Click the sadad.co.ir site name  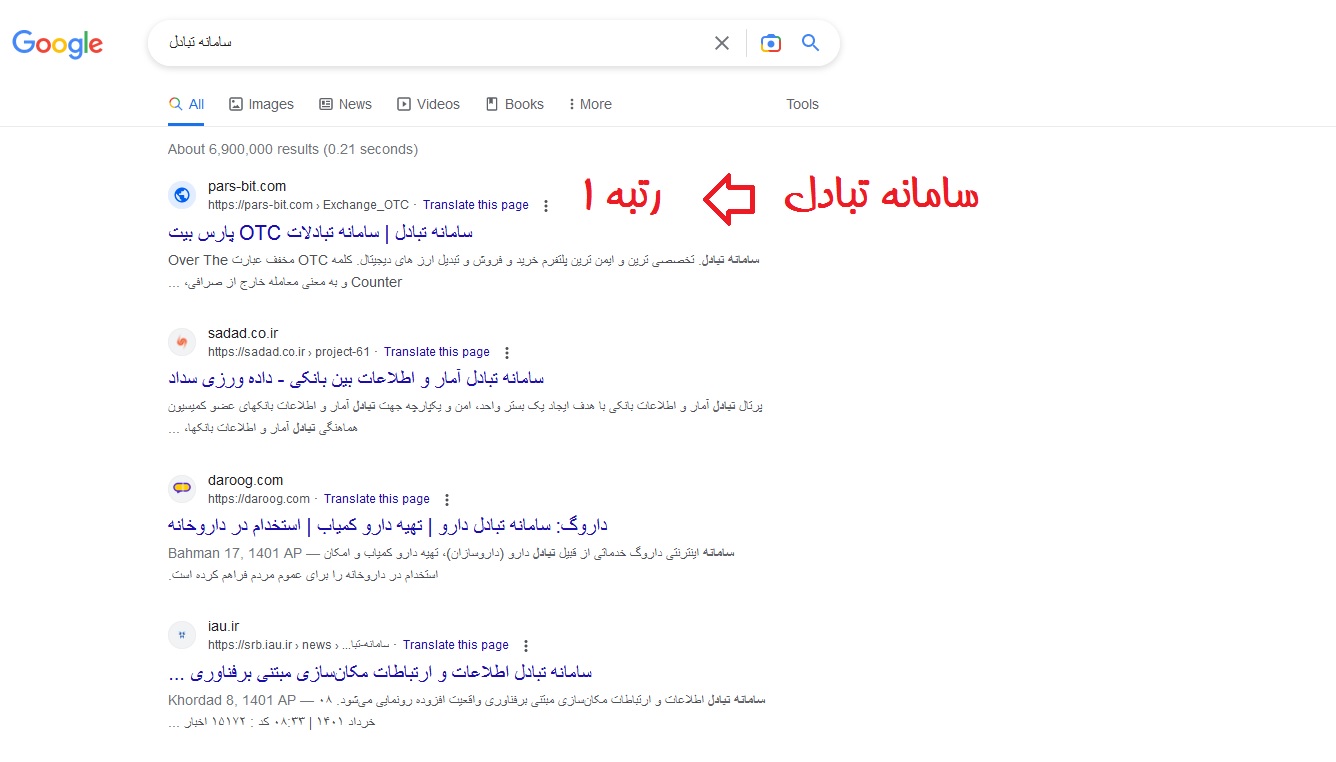pyautogui.click(x=243, y=333)
